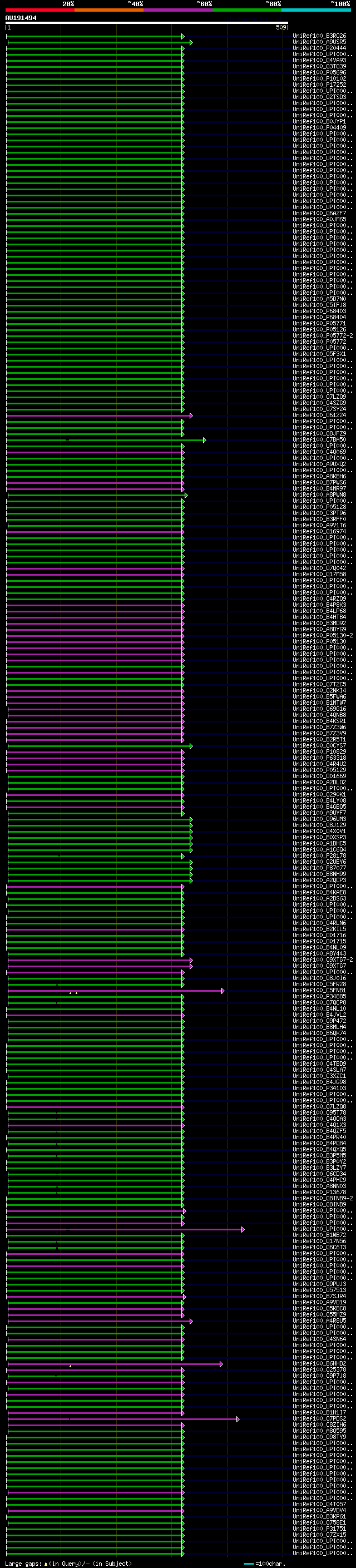
Task: Click the UniRef100_Q17M58 label
Action: tap(319, 574)
